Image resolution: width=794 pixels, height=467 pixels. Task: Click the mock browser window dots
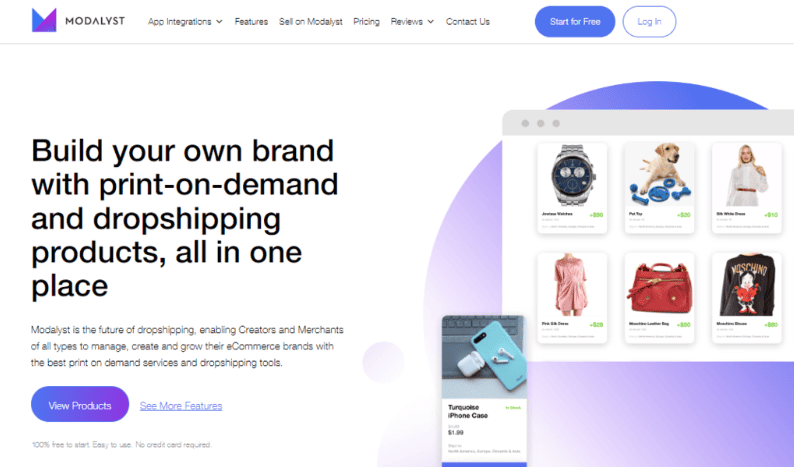point(540,124)
